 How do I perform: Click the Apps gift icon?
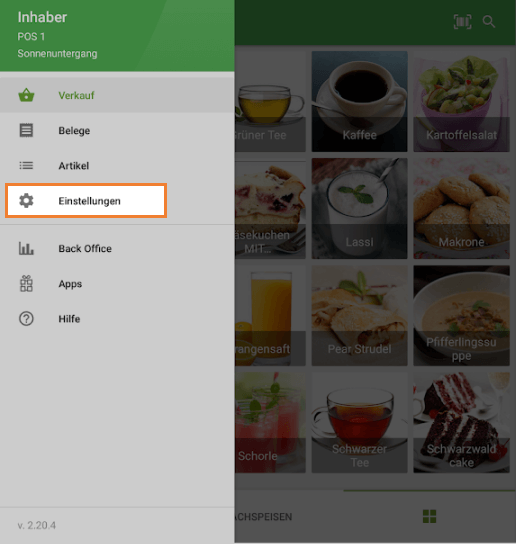pos(26,283)
